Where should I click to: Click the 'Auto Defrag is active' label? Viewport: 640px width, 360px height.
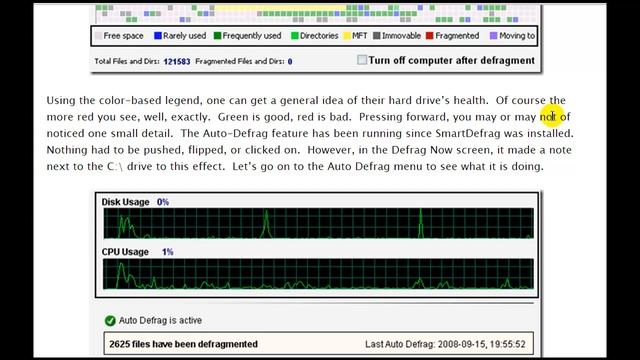tap(160, 320)
